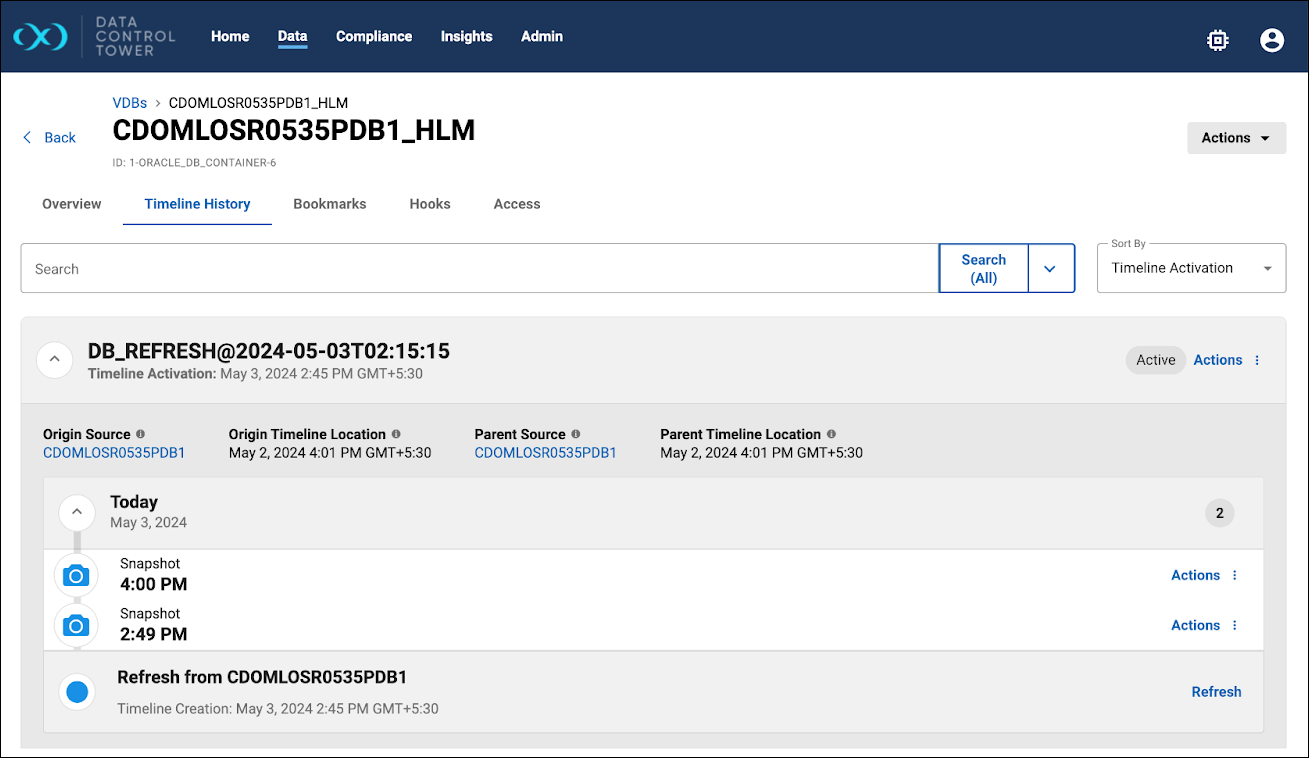Click the blue Refresh timeline marker dot
The height and width of the screenshot is (758, 1309).
77,692
